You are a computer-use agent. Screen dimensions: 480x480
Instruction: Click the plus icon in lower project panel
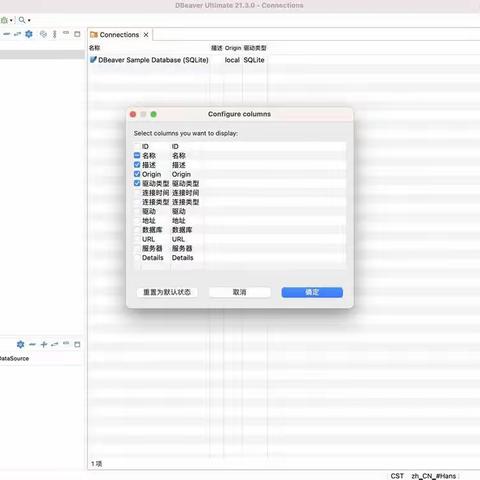click(44, 344)
